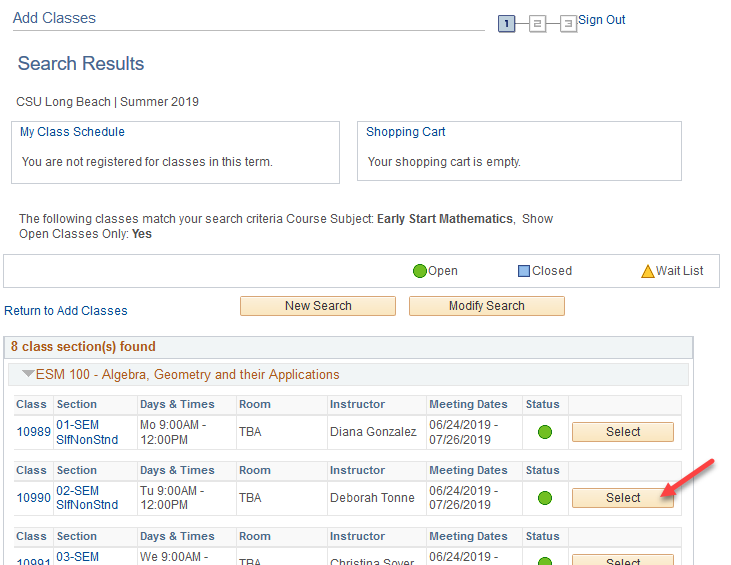Click TBA room cell for class 10990
Screen dimensions: 731x565
[250, 498]
